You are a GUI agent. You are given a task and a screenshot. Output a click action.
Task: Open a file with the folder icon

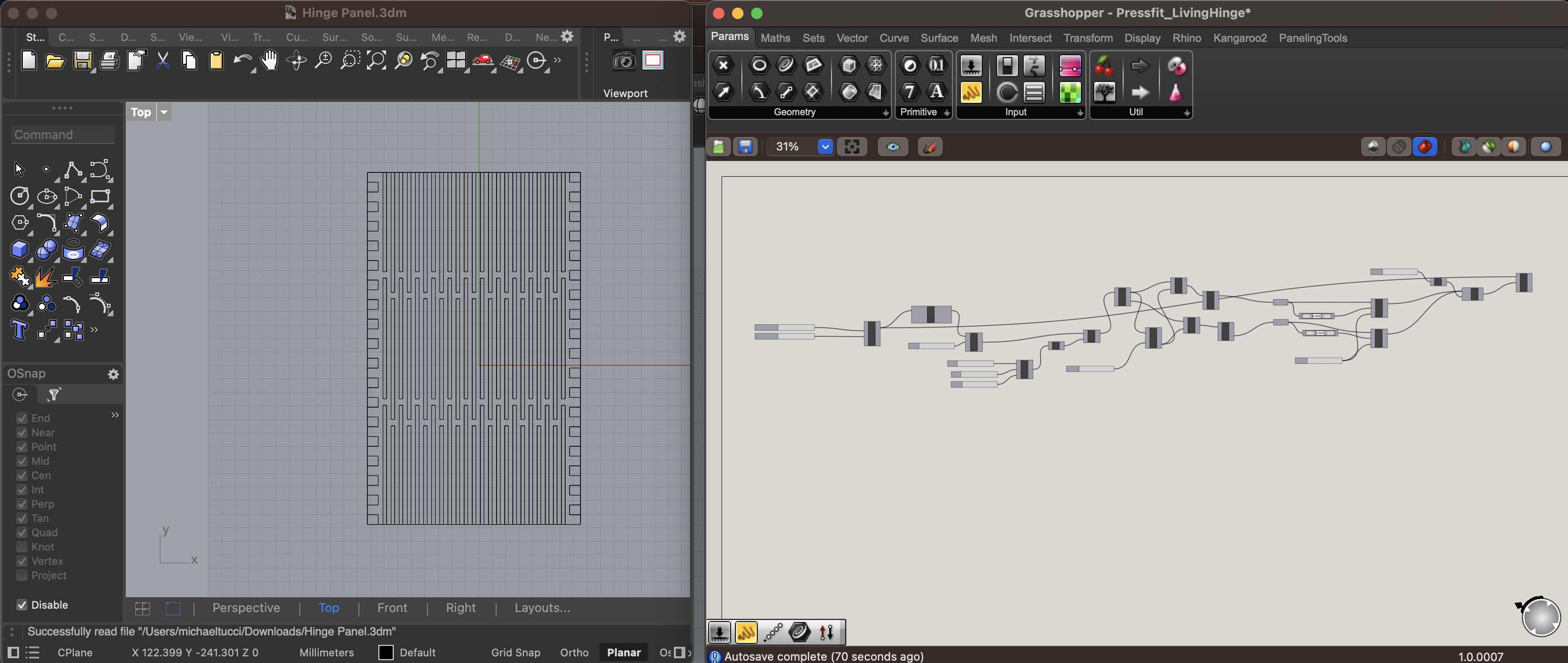tap(55, 61)
